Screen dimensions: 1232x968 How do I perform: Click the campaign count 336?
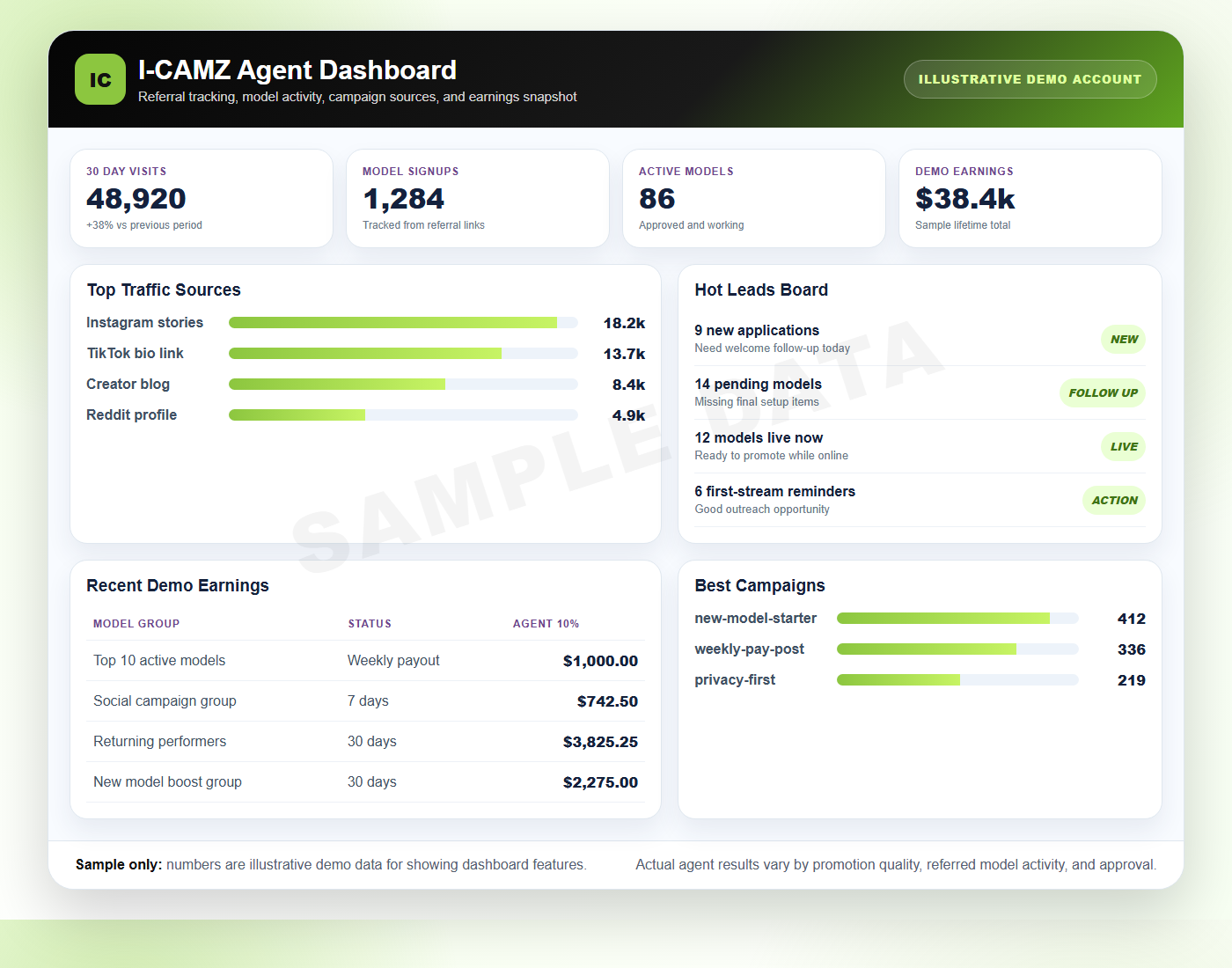pos(1131,649)
